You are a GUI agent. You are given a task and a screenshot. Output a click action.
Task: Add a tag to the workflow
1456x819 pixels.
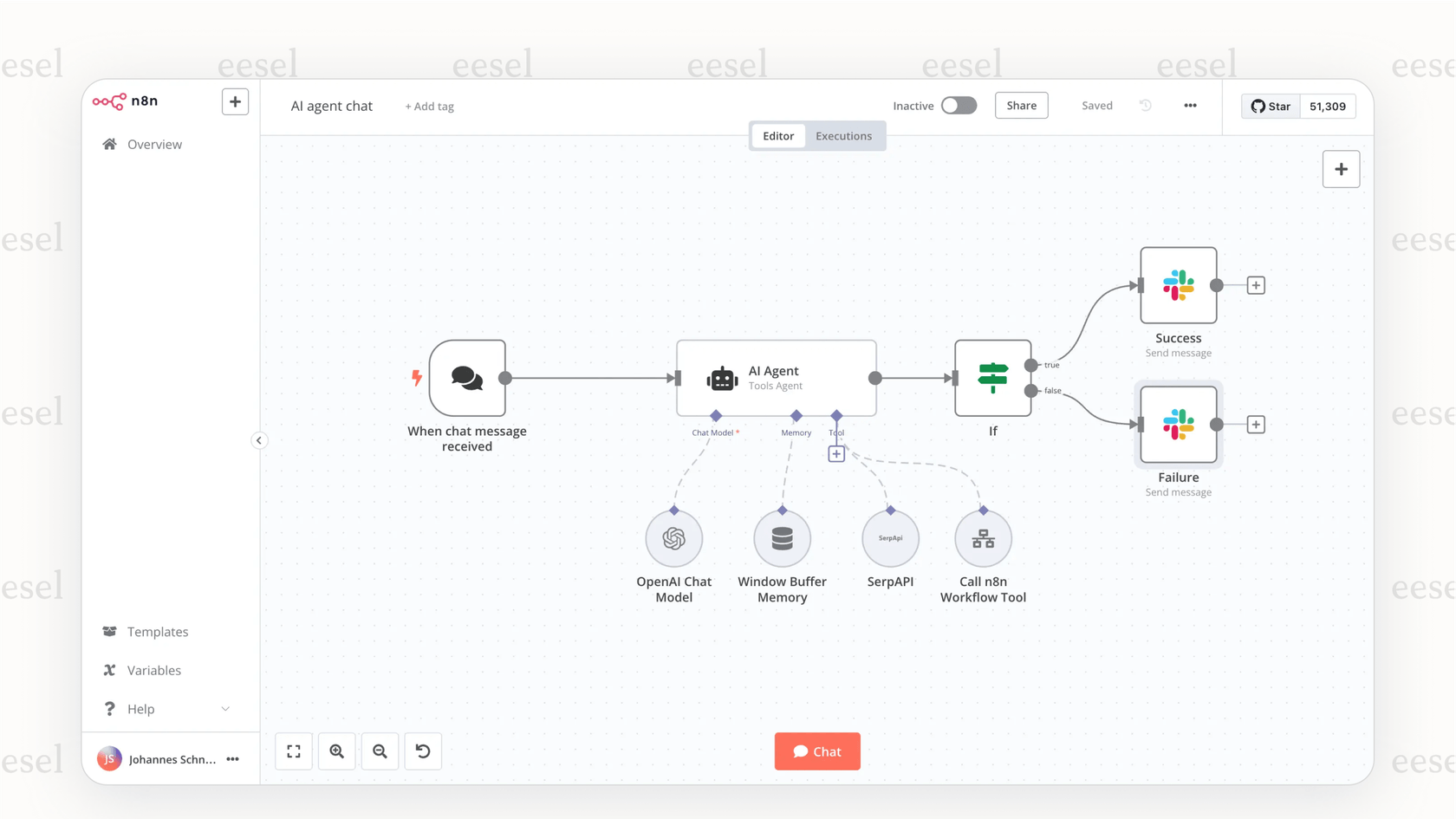(429, 106)
